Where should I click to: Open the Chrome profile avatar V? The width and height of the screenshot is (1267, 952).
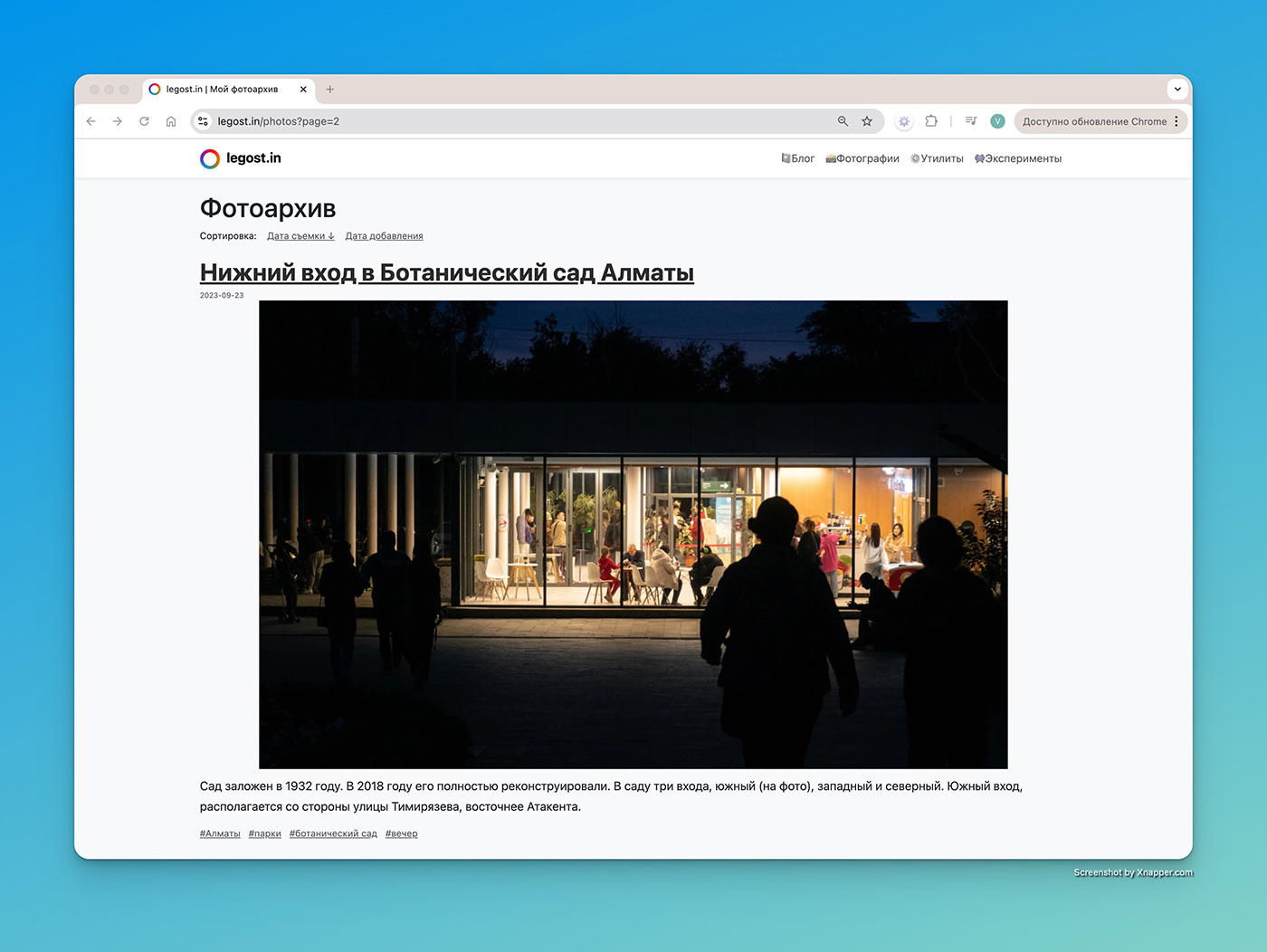pos(997,121)
